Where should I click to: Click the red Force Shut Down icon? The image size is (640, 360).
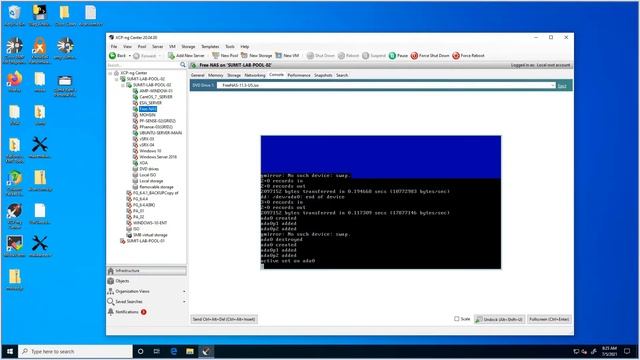click(414, 56)
